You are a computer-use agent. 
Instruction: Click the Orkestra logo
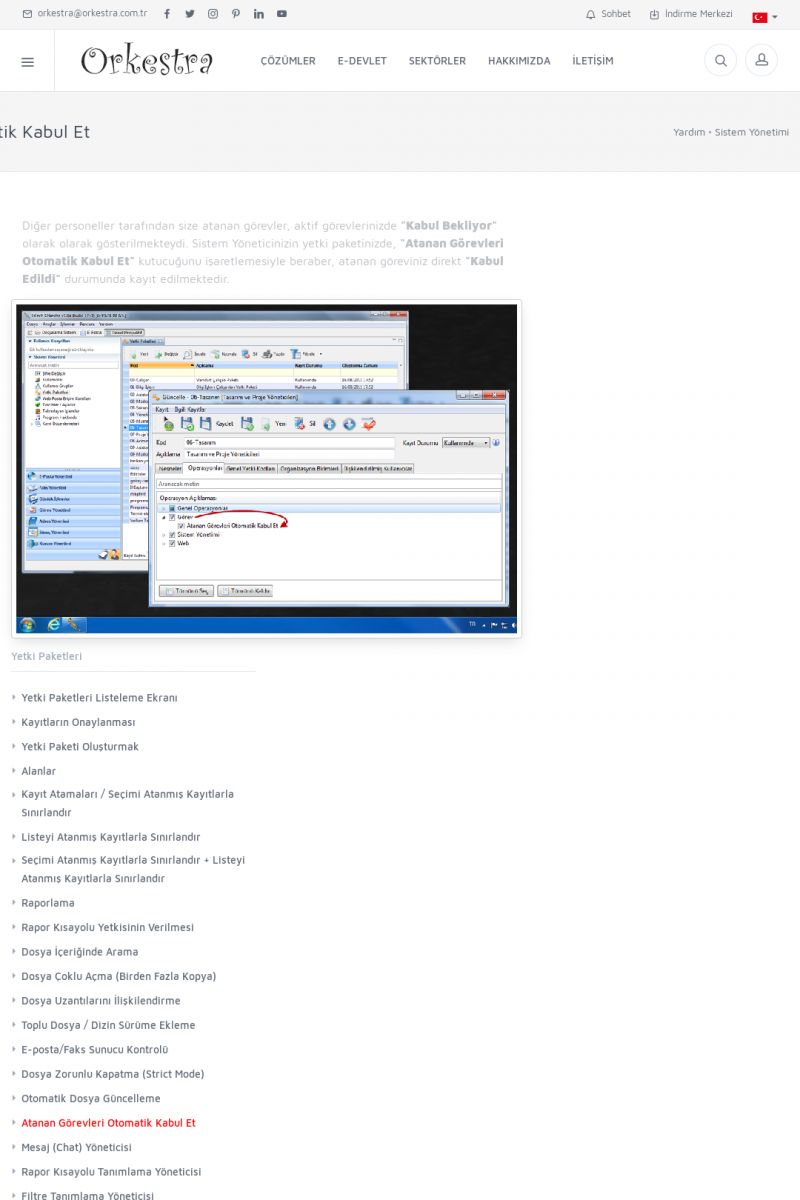147,60
